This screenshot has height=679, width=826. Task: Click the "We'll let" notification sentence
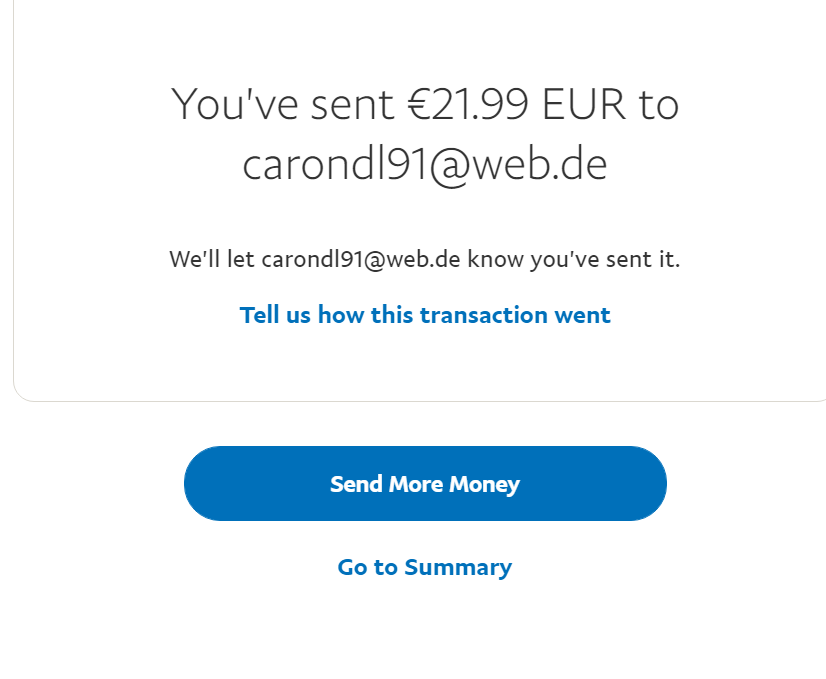(212, 260)
